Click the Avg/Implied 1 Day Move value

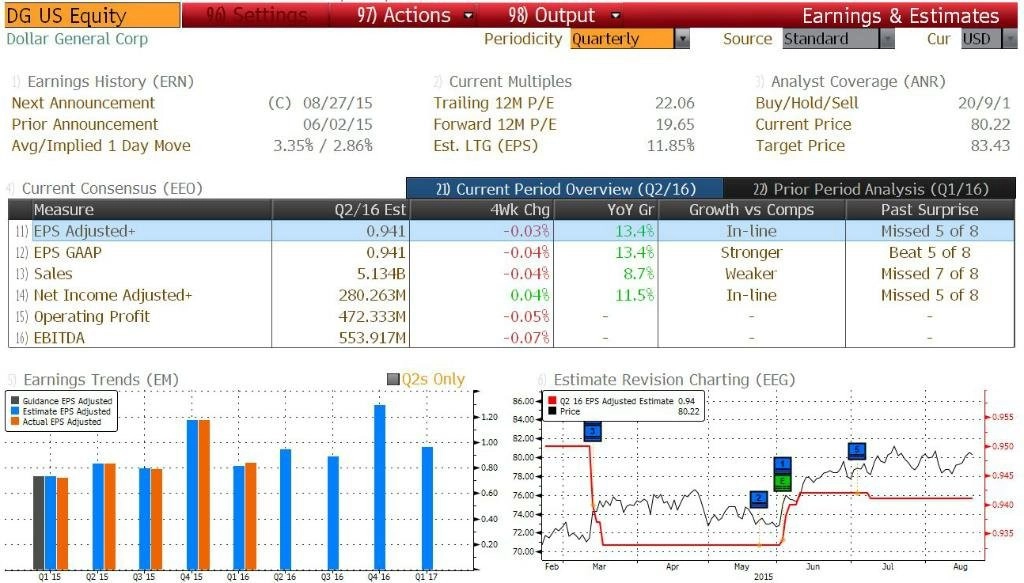click(x=323, y=146)
